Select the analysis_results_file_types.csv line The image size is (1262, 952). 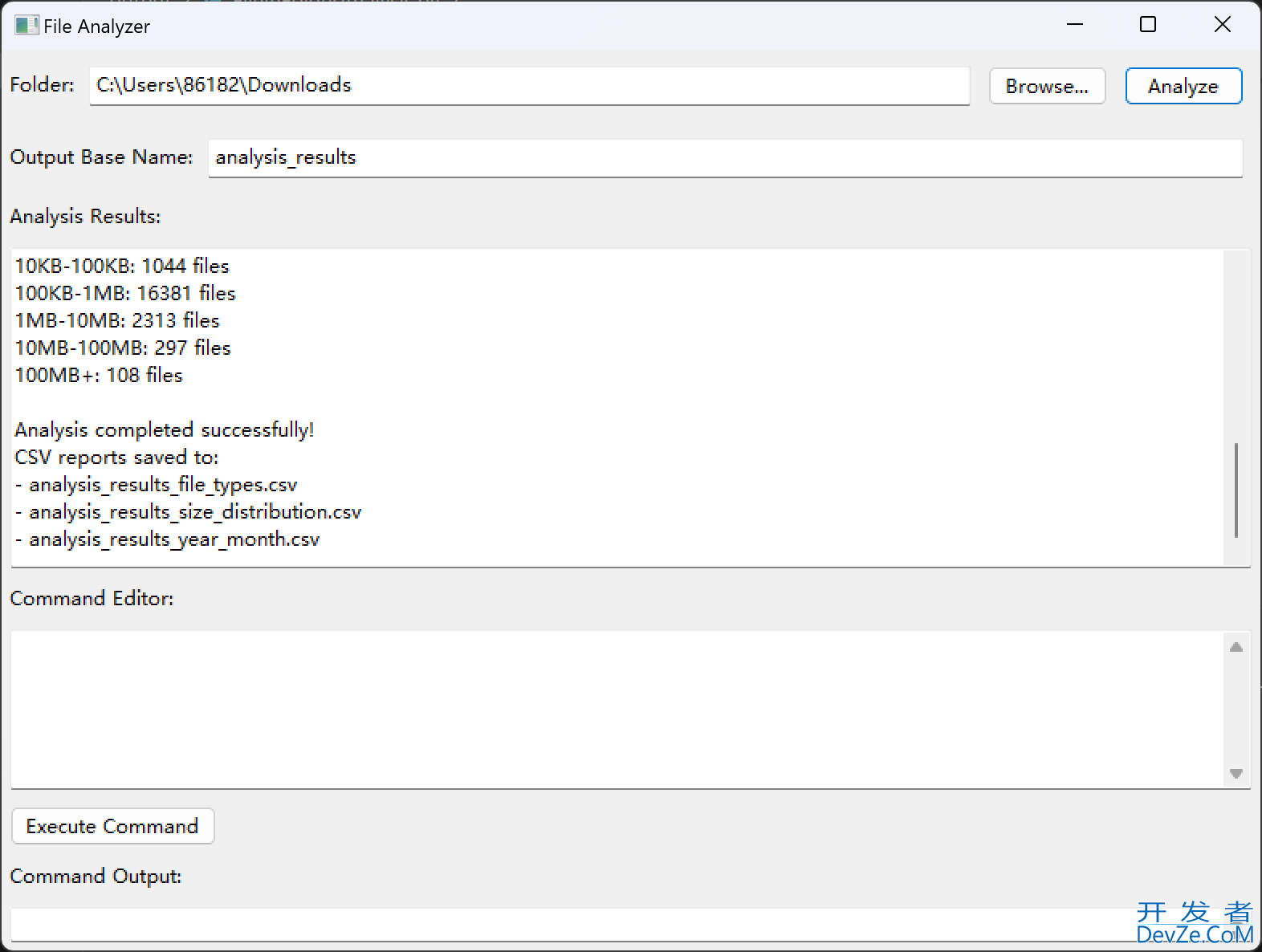pyautogui.click(x=163, y=485)
